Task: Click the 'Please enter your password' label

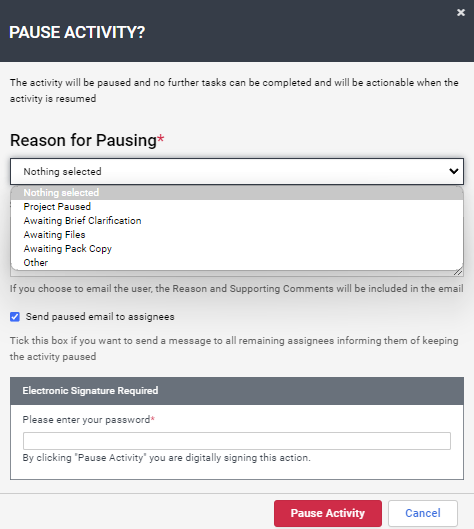Action: coord(88,420)
